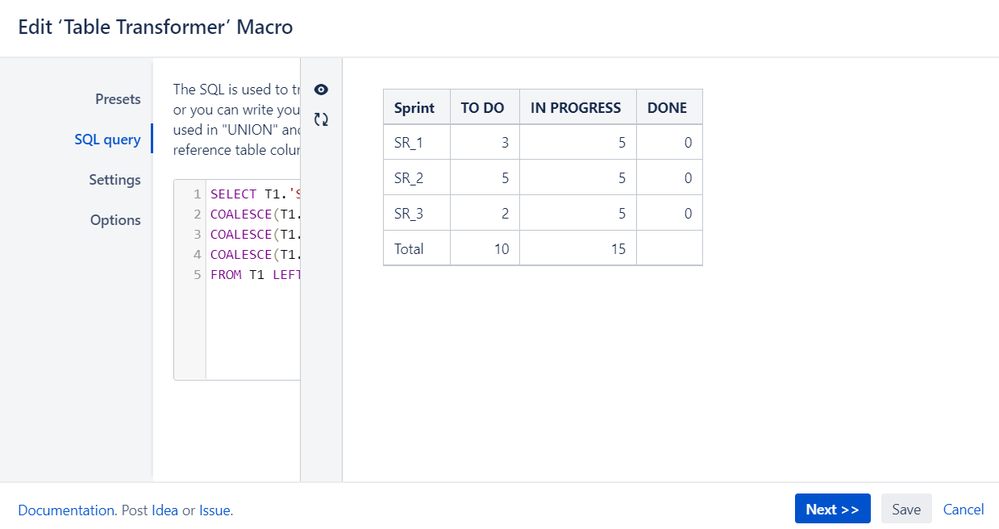
Task: Toggle the eye preview icon
Action: (x=321, y=90)
